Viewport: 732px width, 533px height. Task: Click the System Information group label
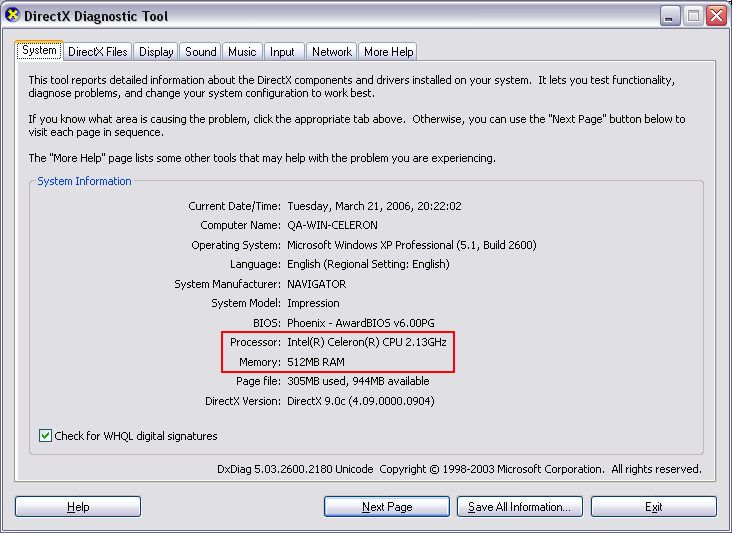84,181
